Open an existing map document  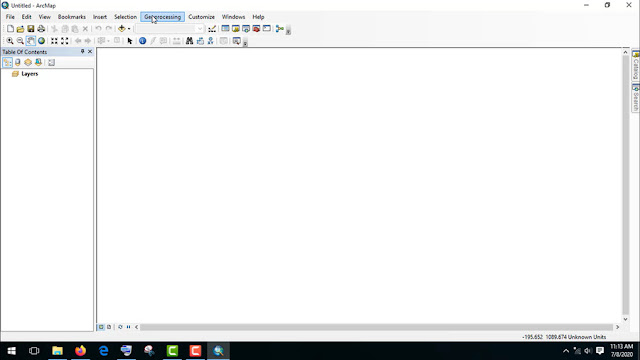20,29
